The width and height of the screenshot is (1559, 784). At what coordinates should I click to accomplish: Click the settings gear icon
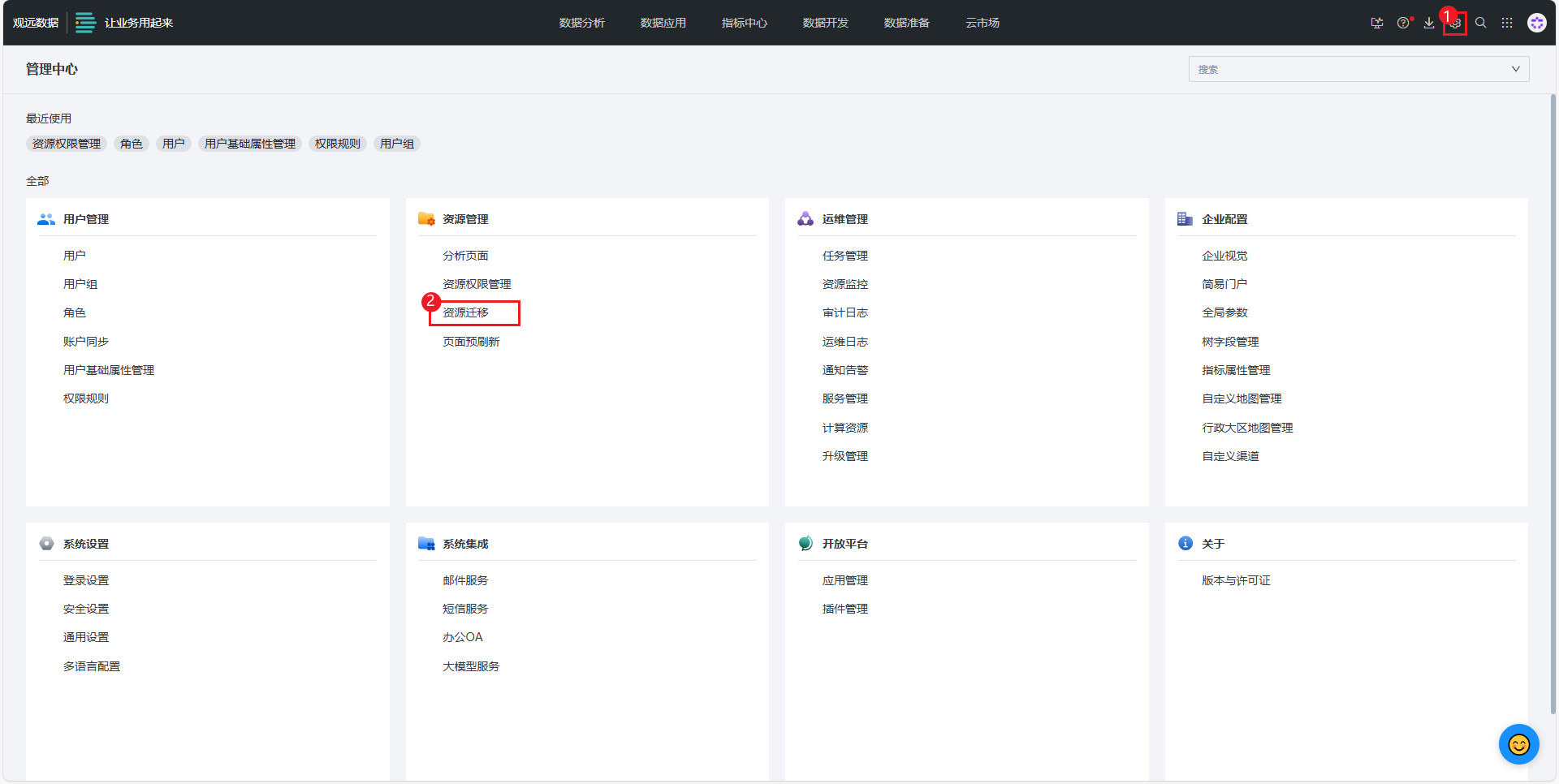coord(1455,24)
